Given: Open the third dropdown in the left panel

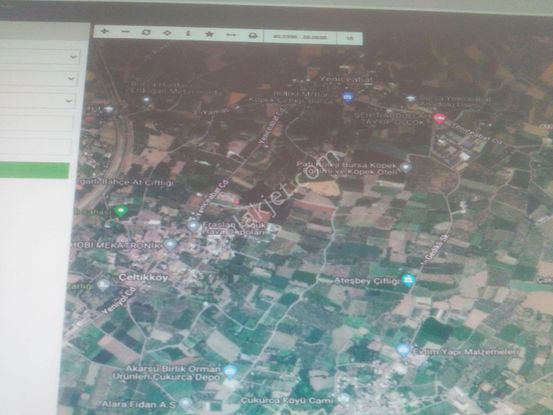Looking at the screenshot, I should click(x=37, y=100).
